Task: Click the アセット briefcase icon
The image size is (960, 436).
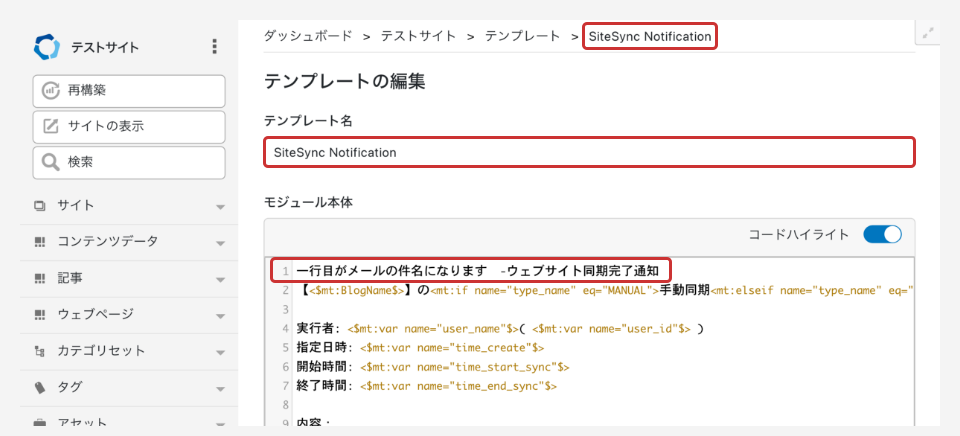Action: pyautogui.click(x=40, y=423)
